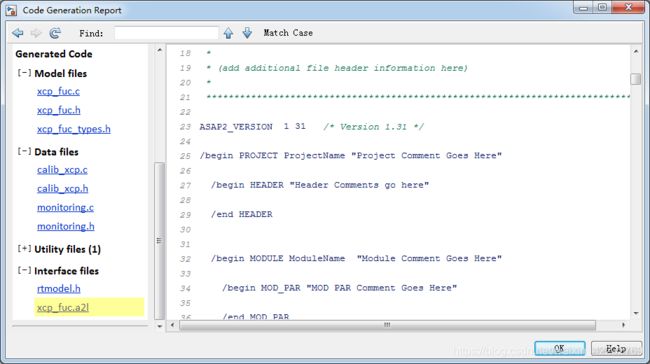Click the /begin PROJECT ProjectName line

pos(350,156)
